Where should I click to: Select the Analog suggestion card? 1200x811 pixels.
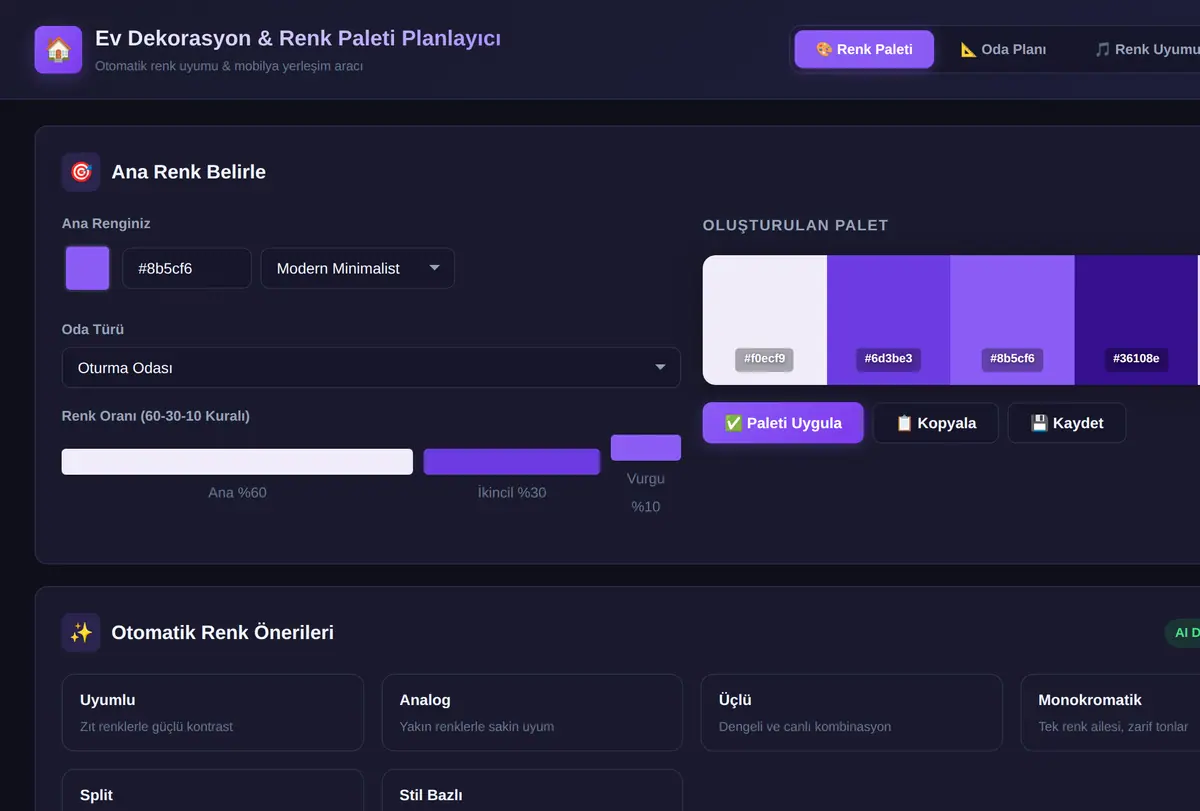(x=532, y=712)
